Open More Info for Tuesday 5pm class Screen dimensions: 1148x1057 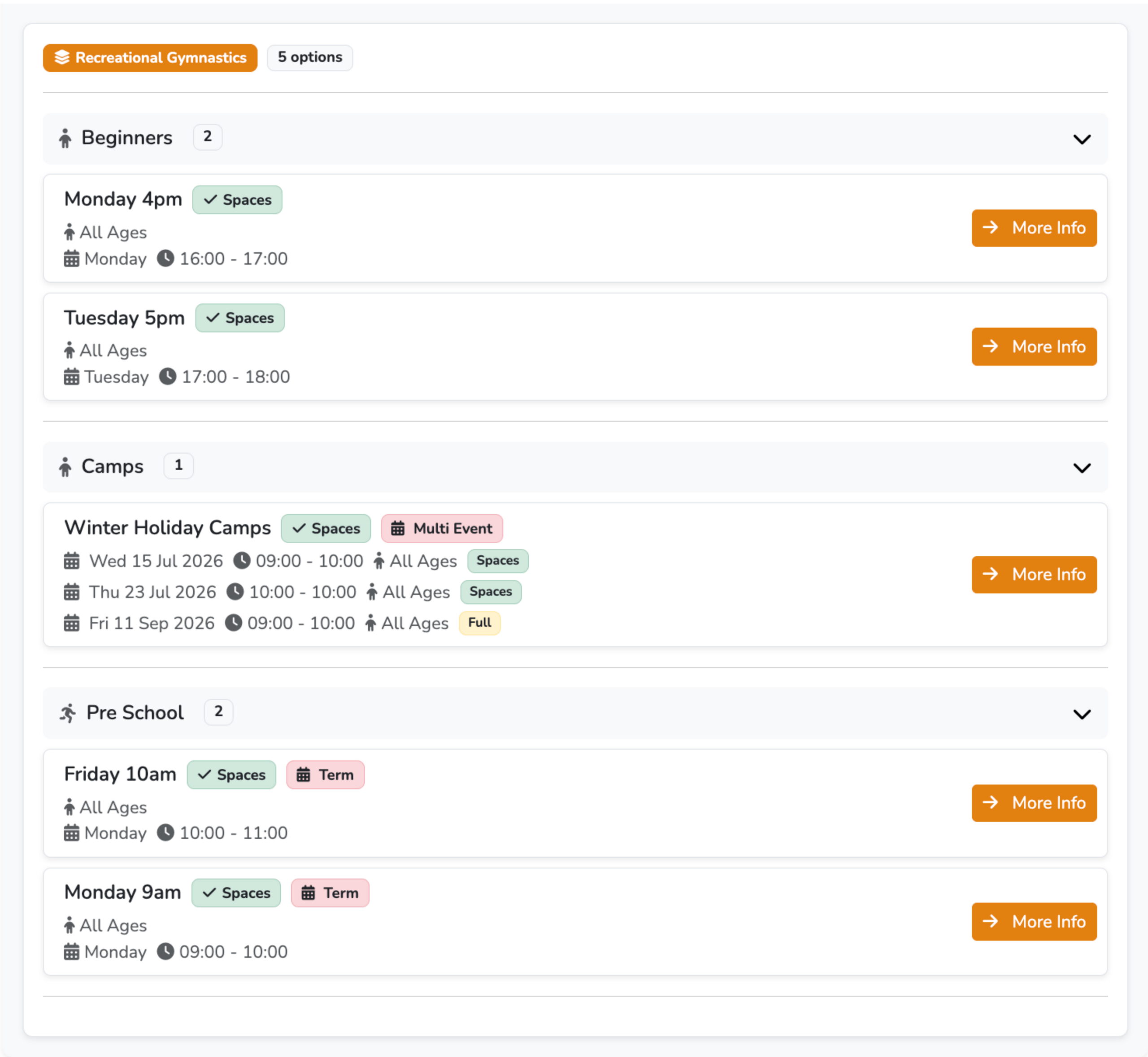pyautogui.click(x=1034, y=347)
